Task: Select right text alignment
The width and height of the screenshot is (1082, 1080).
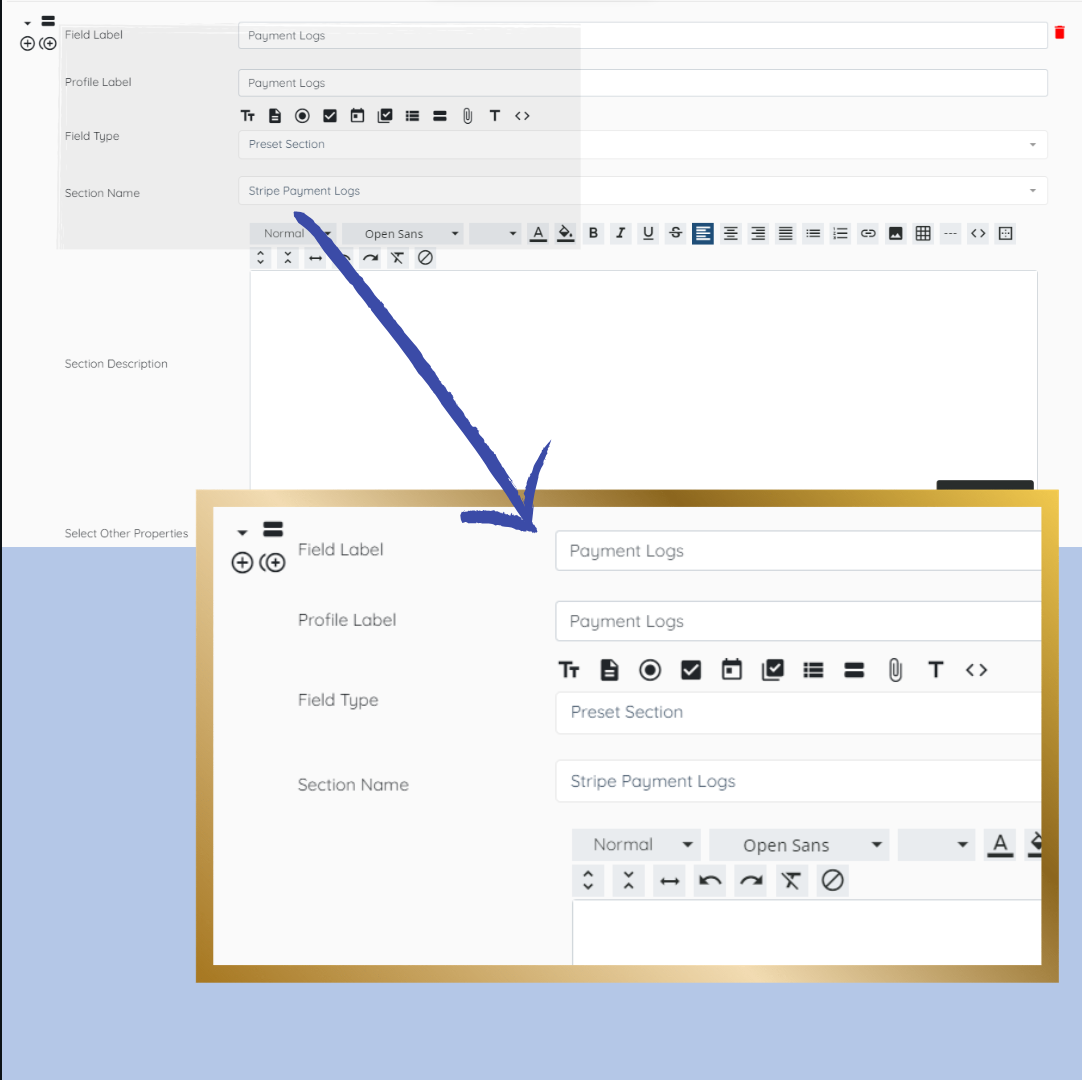Action: 758,233
